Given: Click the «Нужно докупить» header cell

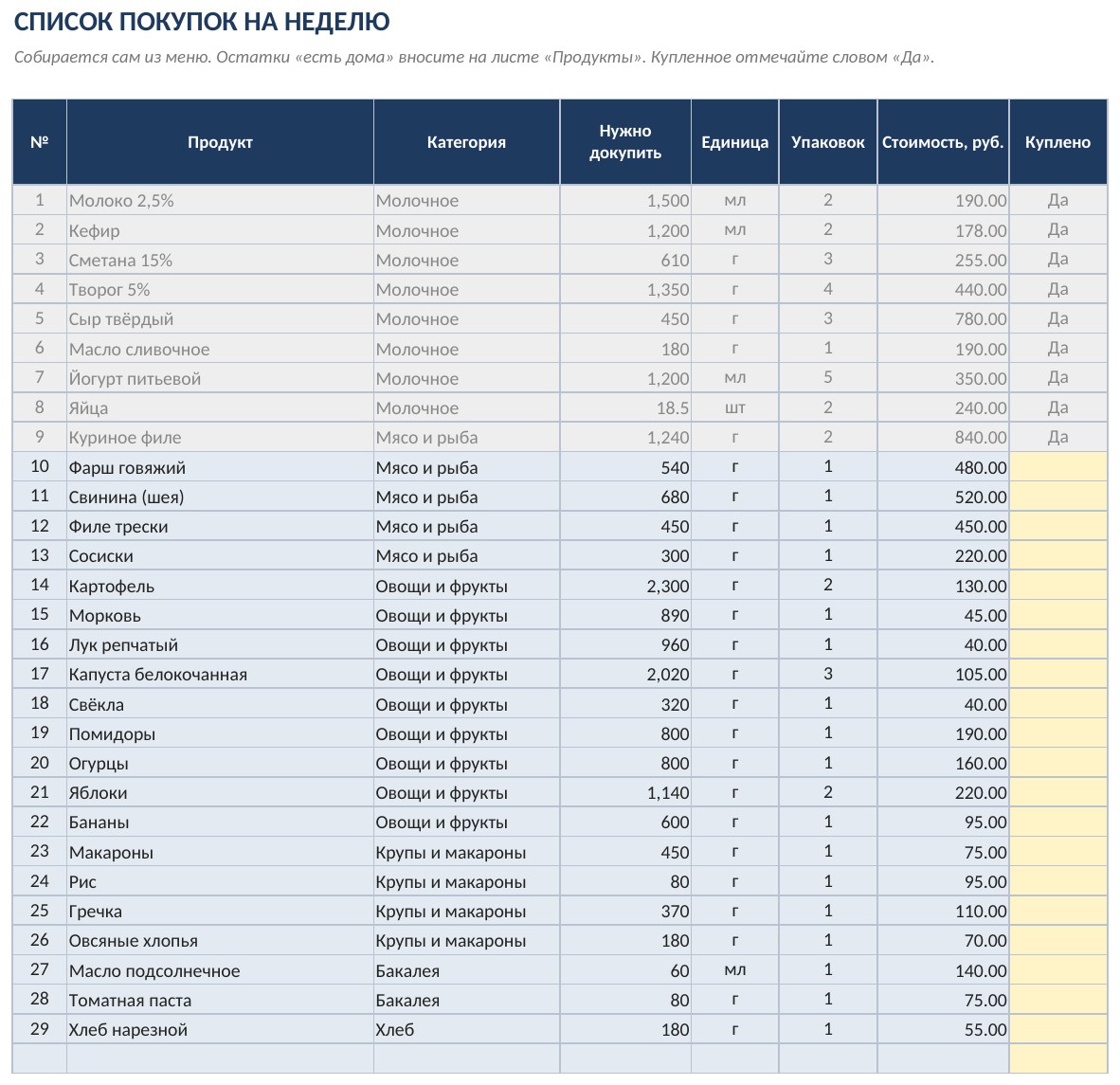Looking at the screenshot, I should [625, 142].
